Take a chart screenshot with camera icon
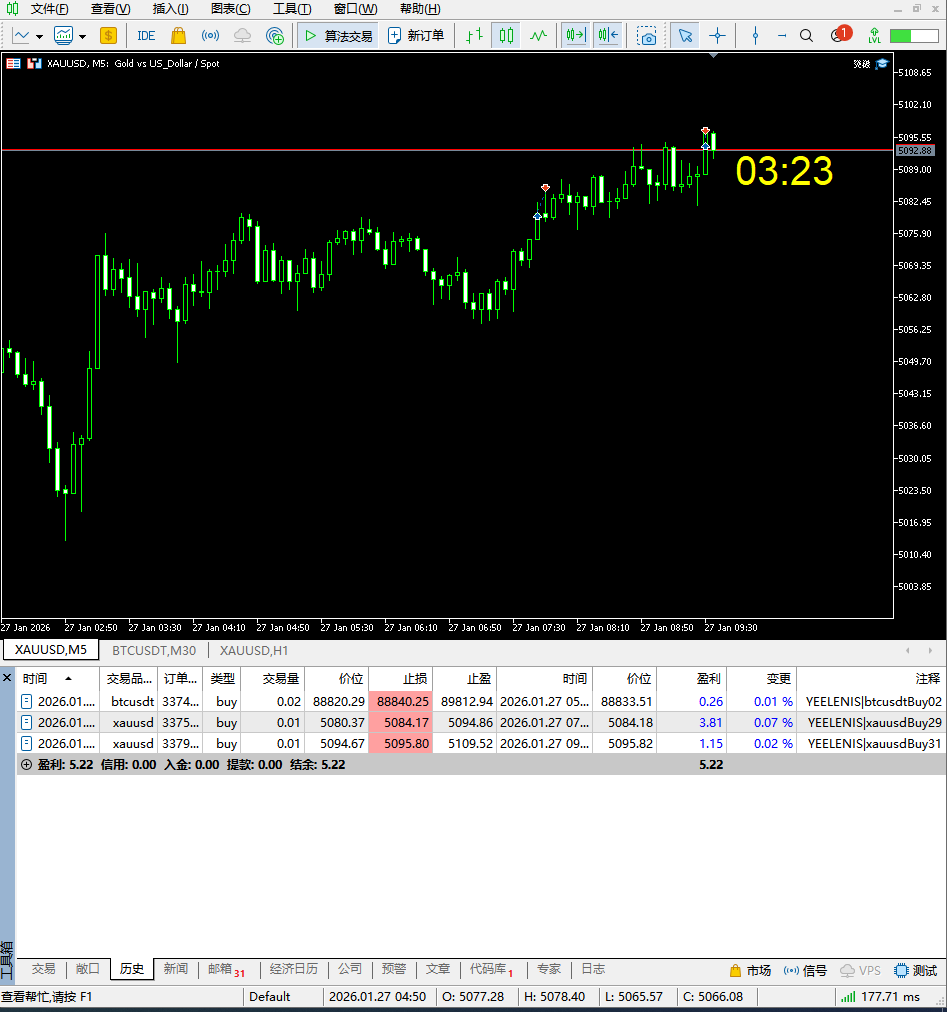 [x=646, y=35]
